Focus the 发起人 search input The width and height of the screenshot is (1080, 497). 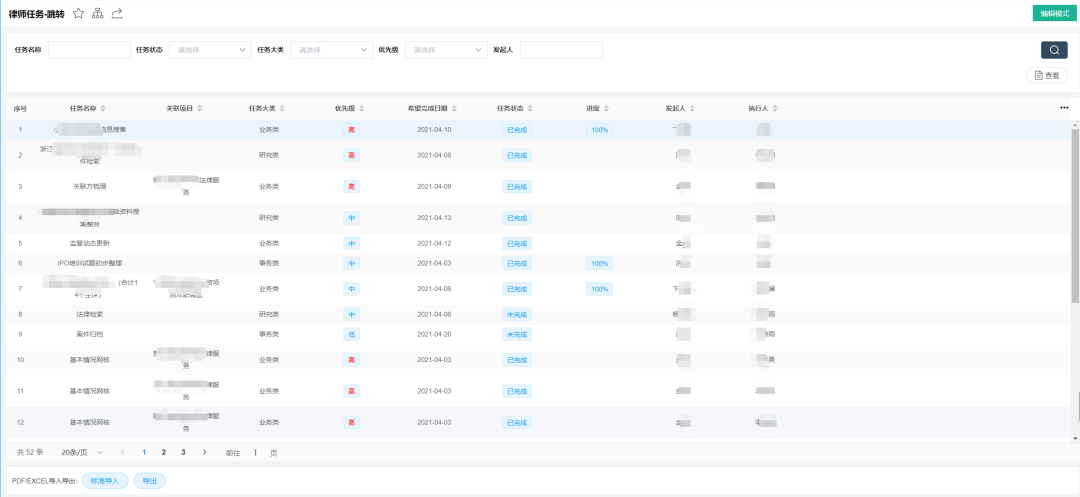click(561, 50)
